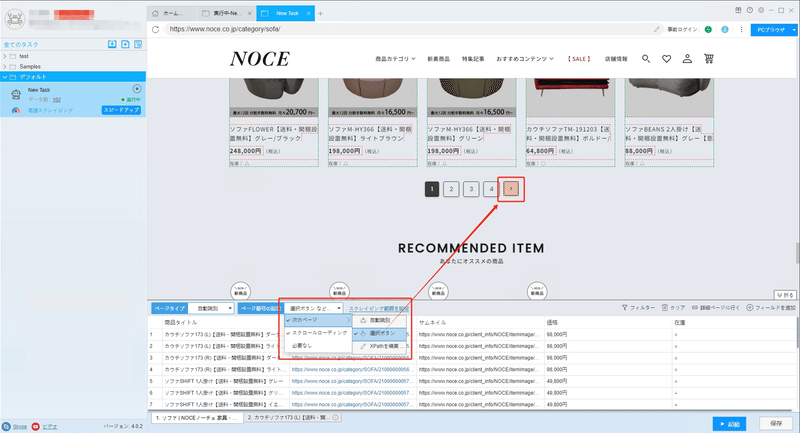The height and width of the screenshot is (433, 800).
Task: Click the next page arrow button
Action: pyautogui.click(x=511, y=189)
